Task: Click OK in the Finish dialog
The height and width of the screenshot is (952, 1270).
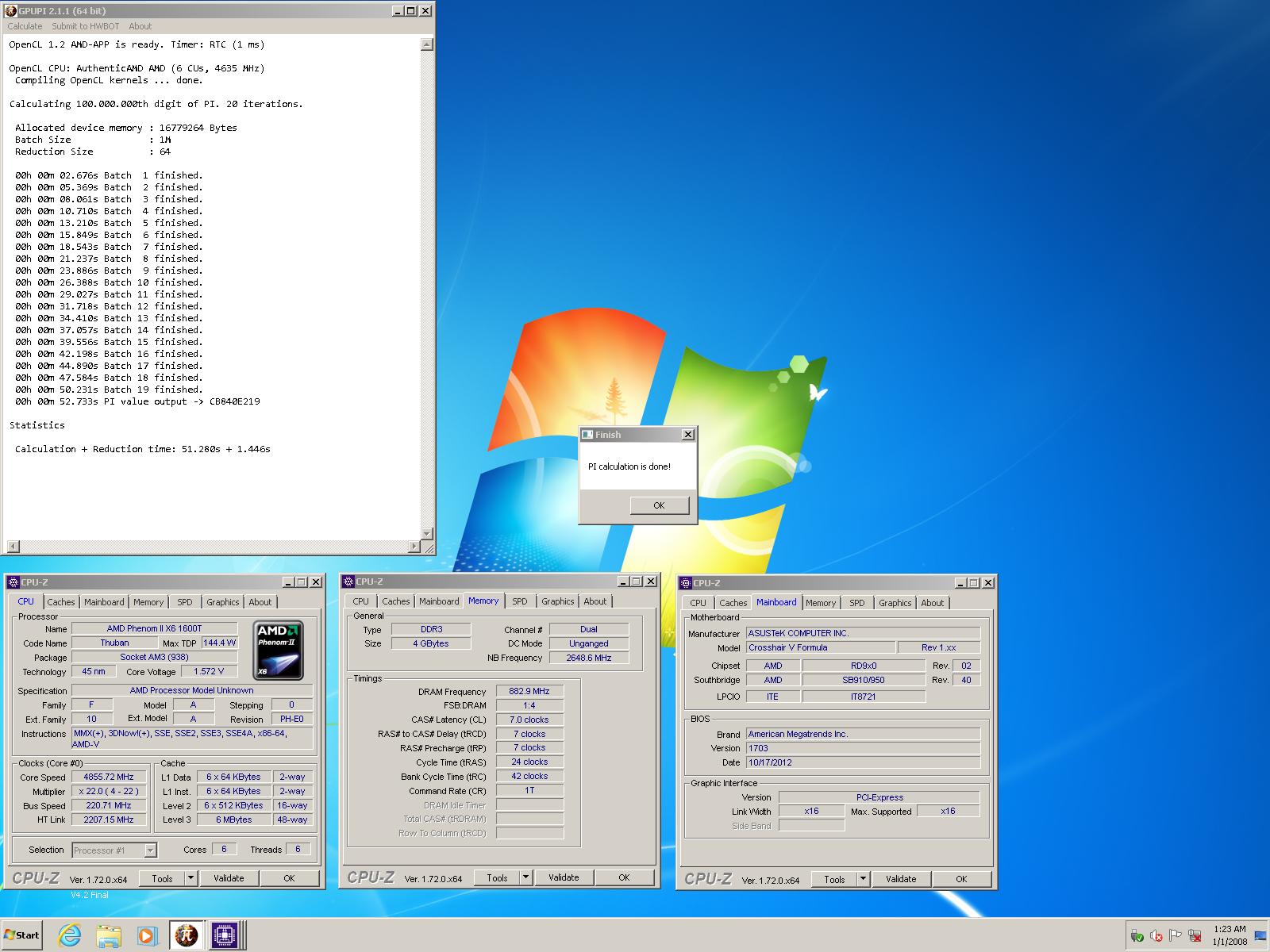Action: click(x=659, y=505)
